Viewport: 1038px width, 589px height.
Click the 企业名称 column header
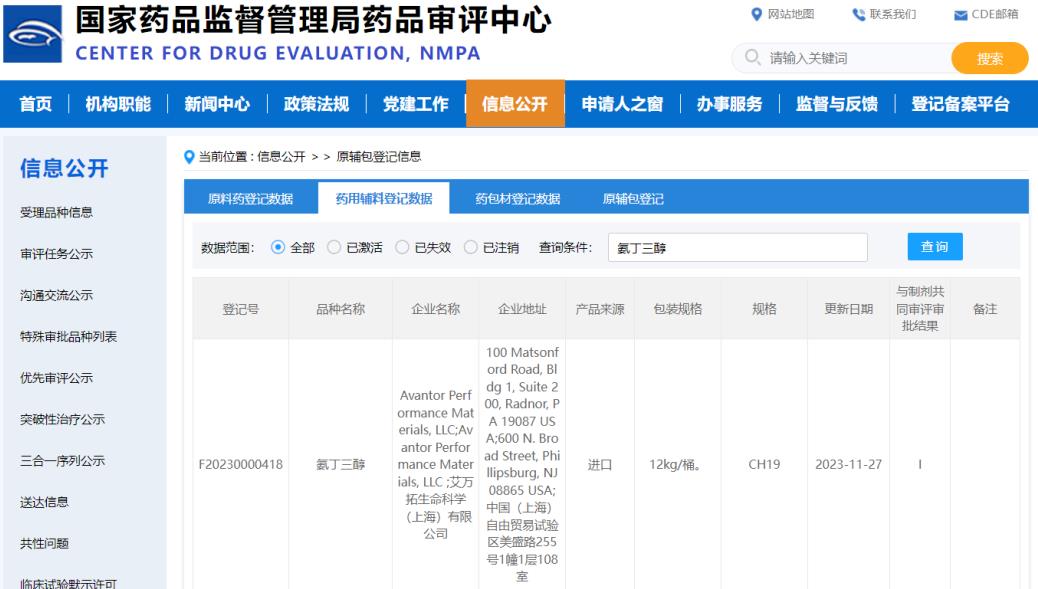point(436,309)
